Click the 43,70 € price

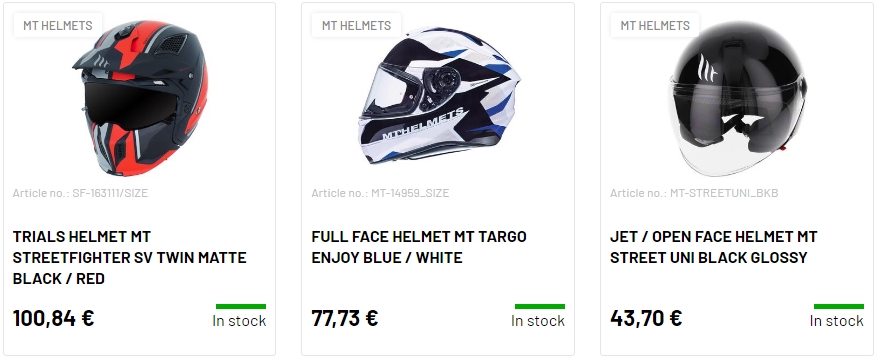[x=646, y=318]
